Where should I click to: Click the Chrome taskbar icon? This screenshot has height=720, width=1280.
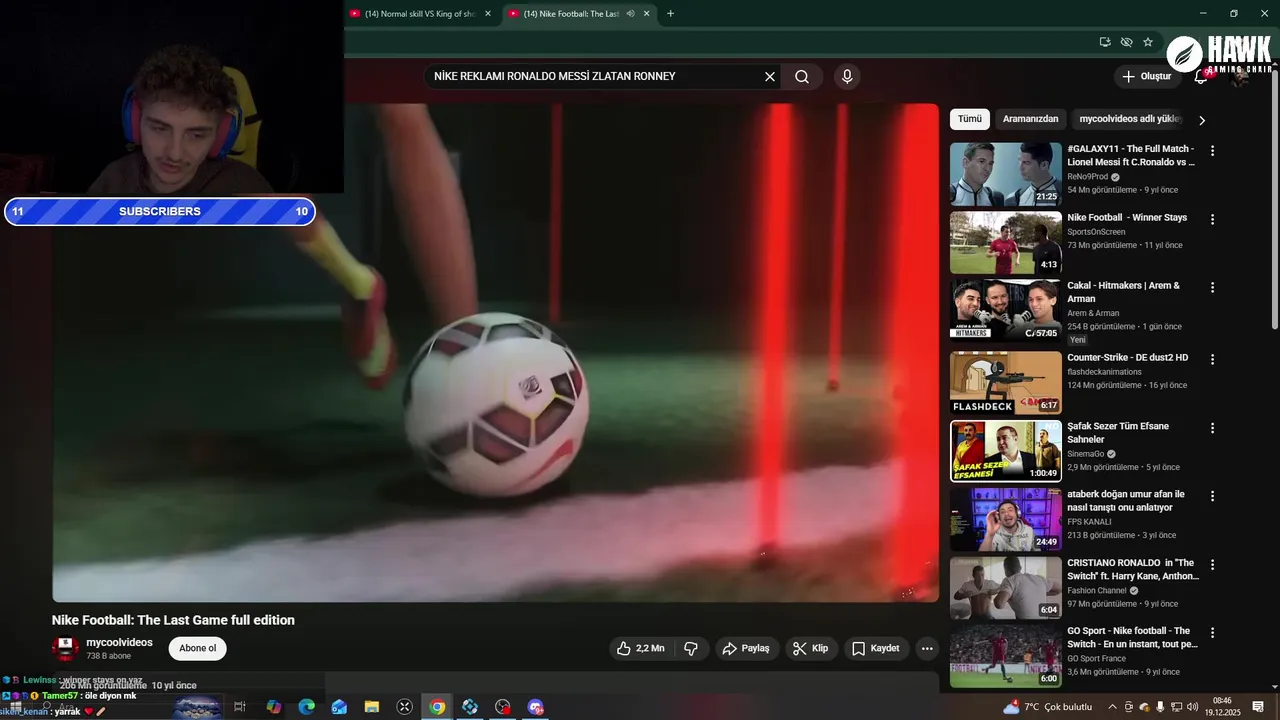pyautogui.click(x=437, y=707)
